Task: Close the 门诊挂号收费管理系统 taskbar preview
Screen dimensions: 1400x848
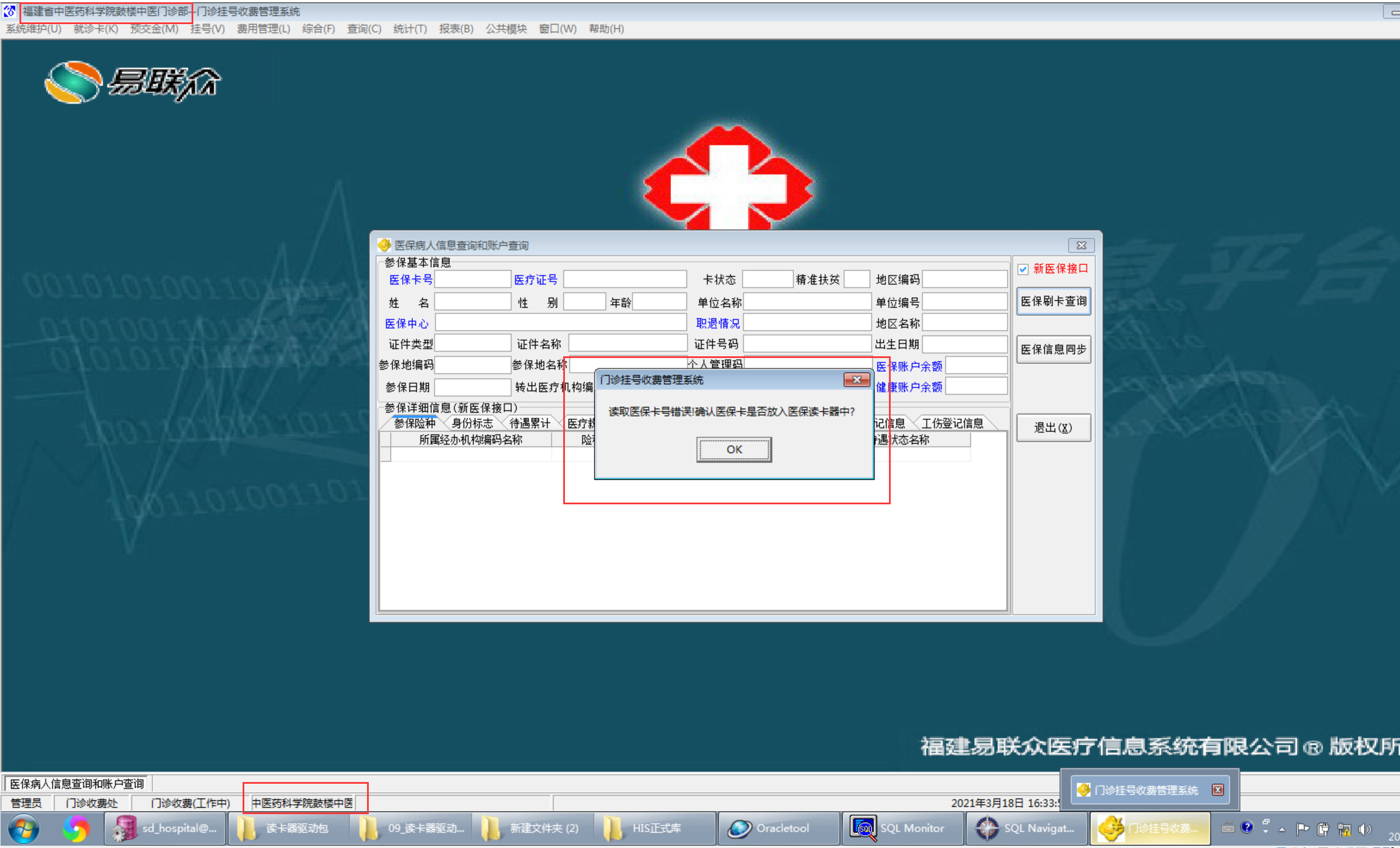Action: tap(1217, 790)
